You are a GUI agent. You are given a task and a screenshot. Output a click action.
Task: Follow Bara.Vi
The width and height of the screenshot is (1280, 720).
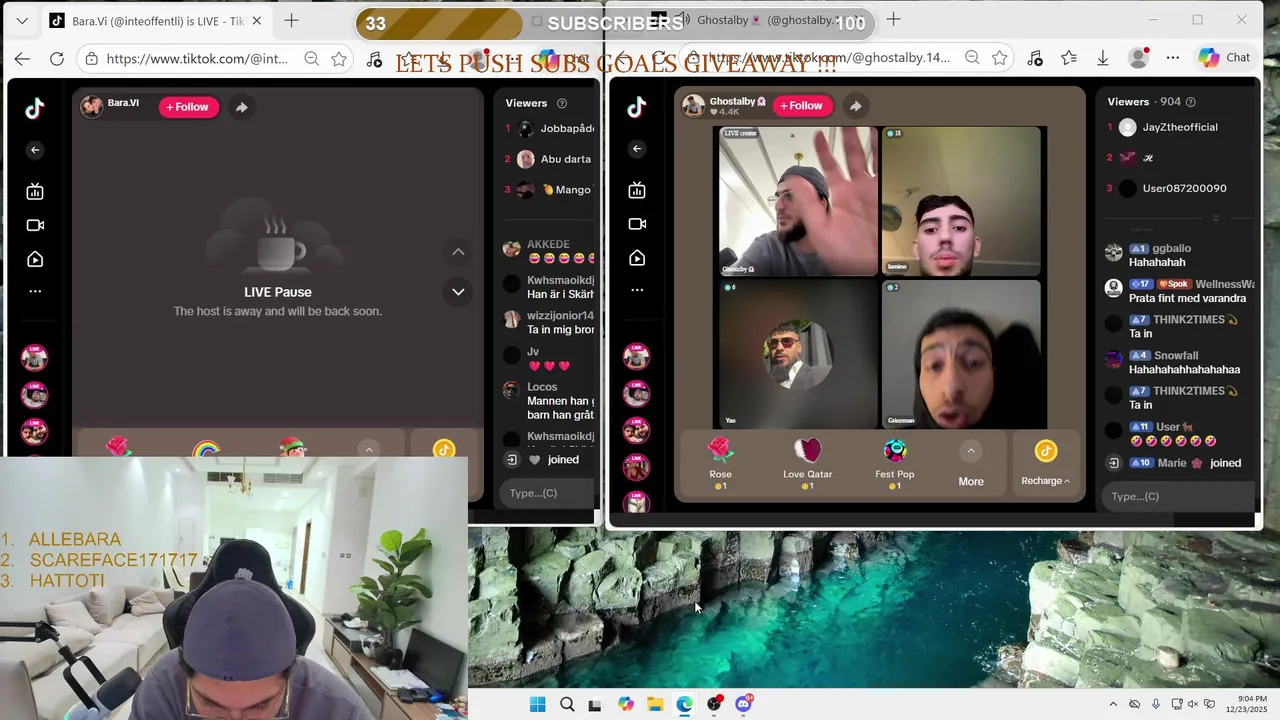pos(188,107)
